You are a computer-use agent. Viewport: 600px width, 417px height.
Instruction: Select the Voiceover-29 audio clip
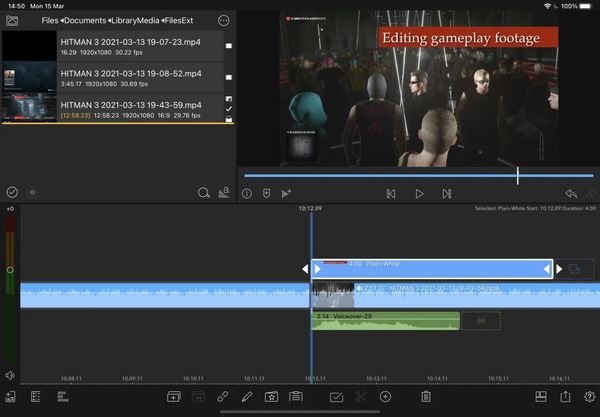pos(386,321)
